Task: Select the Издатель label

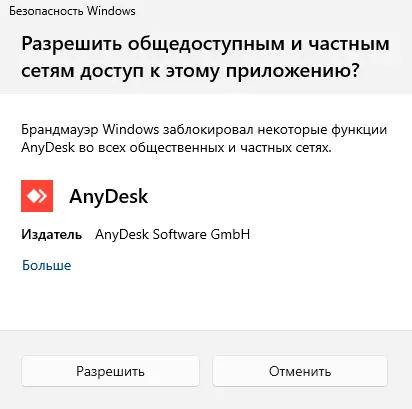Action: [52, 235]
